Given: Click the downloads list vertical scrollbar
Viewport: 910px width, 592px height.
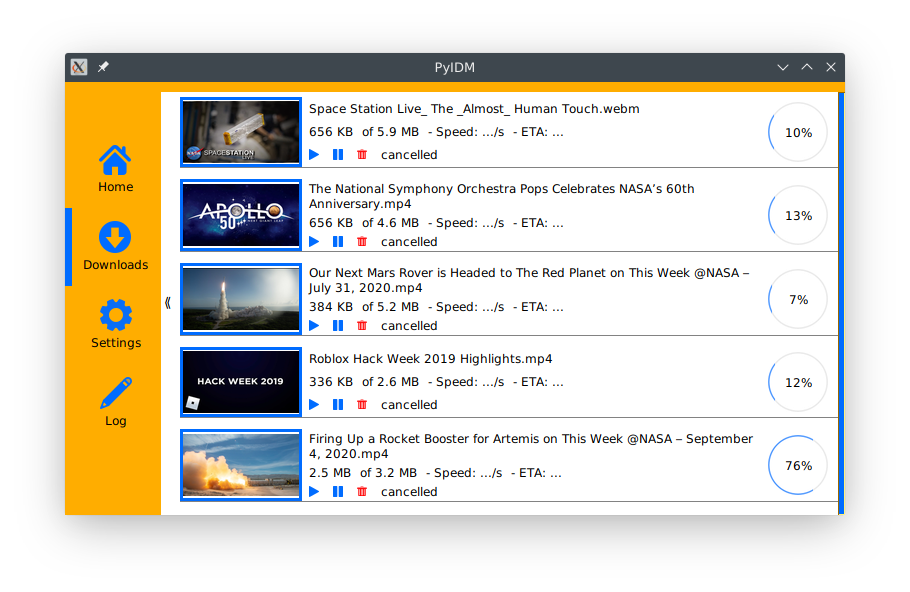Looking at the screenshot, I should click(842, 303).
